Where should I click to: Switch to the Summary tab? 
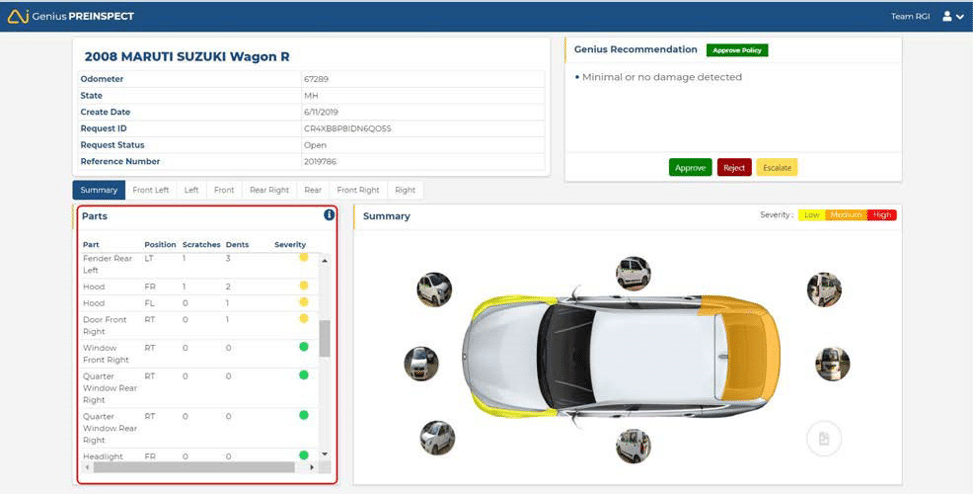click(99, 190)
